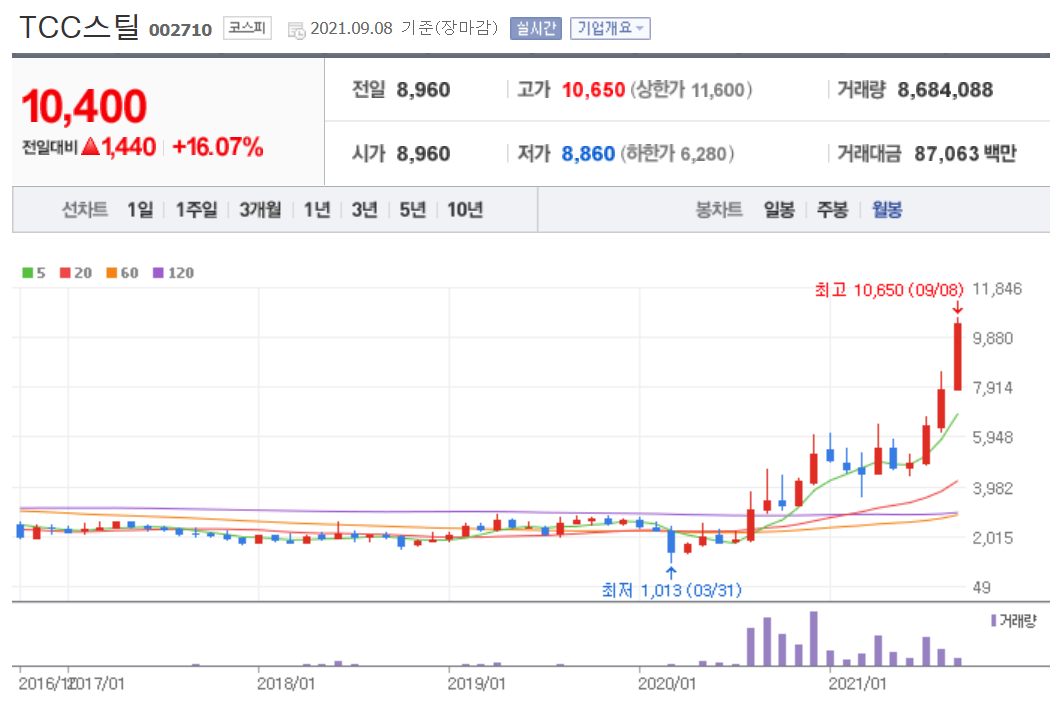This screenshot has width=1050, height=711.
Task: Click the orange 60-period moving average swatch
Action: point(112,273)
